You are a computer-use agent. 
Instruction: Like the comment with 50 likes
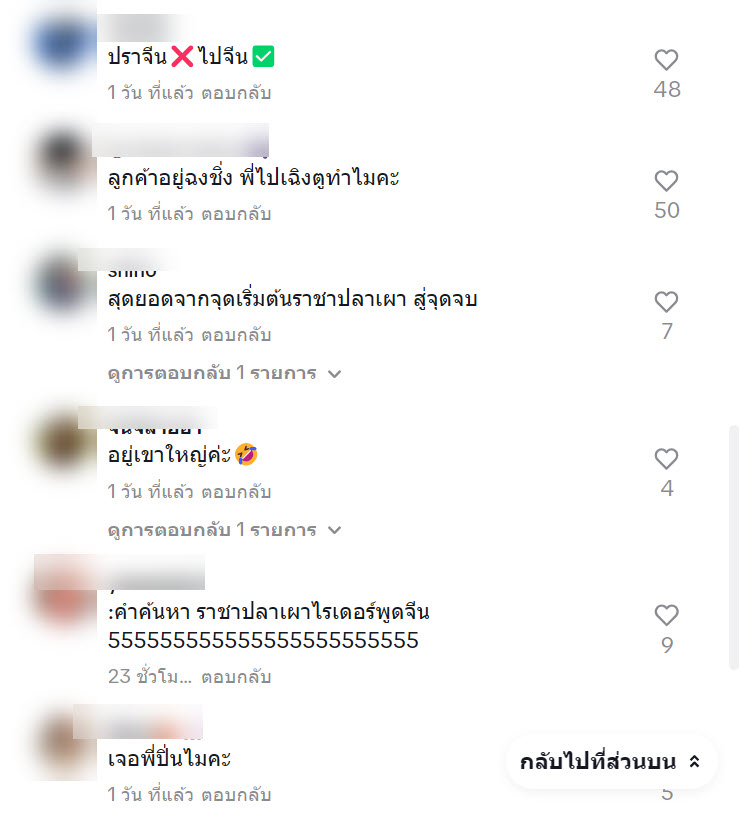click(x=666, y=181)
